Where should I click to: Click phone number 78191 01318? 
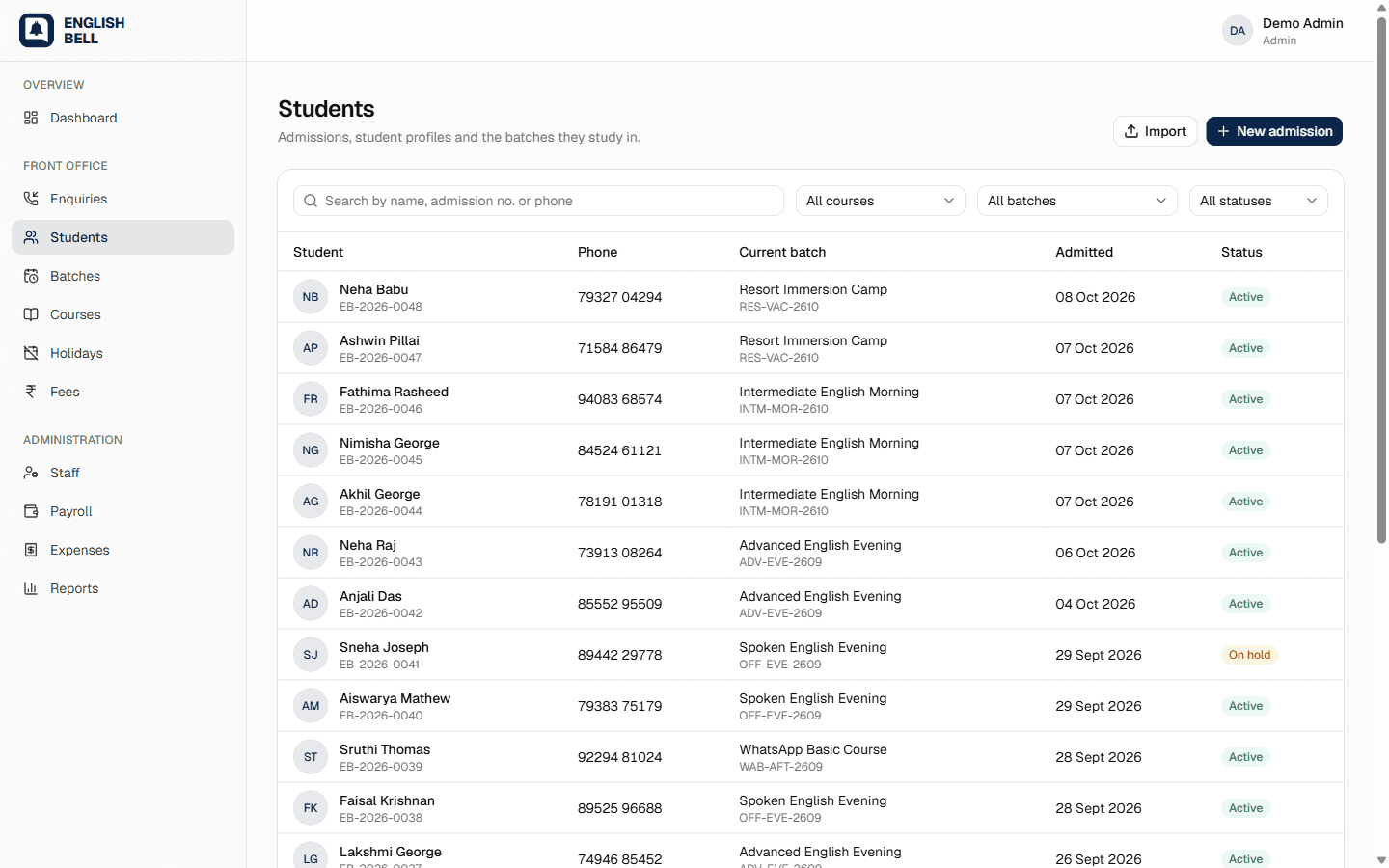(620, 502)
